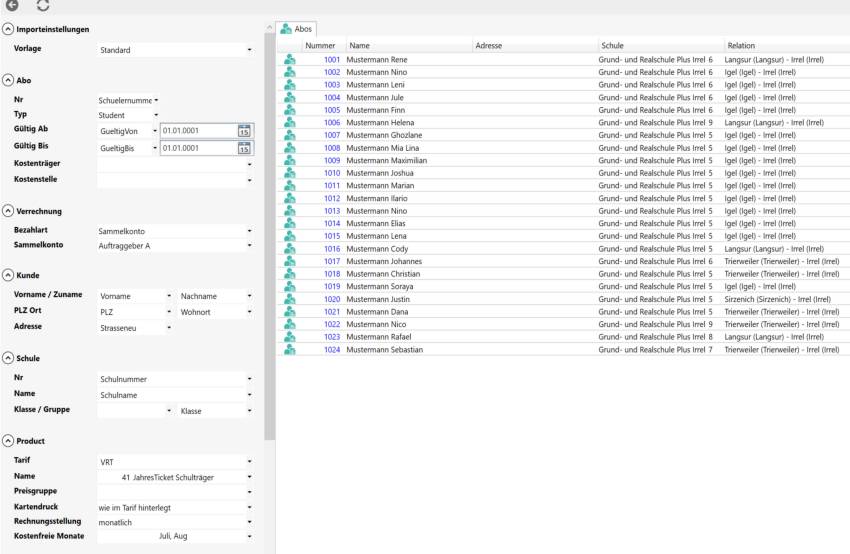Open the Vorlage dropdown showing Standard
This screenshot has width=850, height=554.
(175, 50)
